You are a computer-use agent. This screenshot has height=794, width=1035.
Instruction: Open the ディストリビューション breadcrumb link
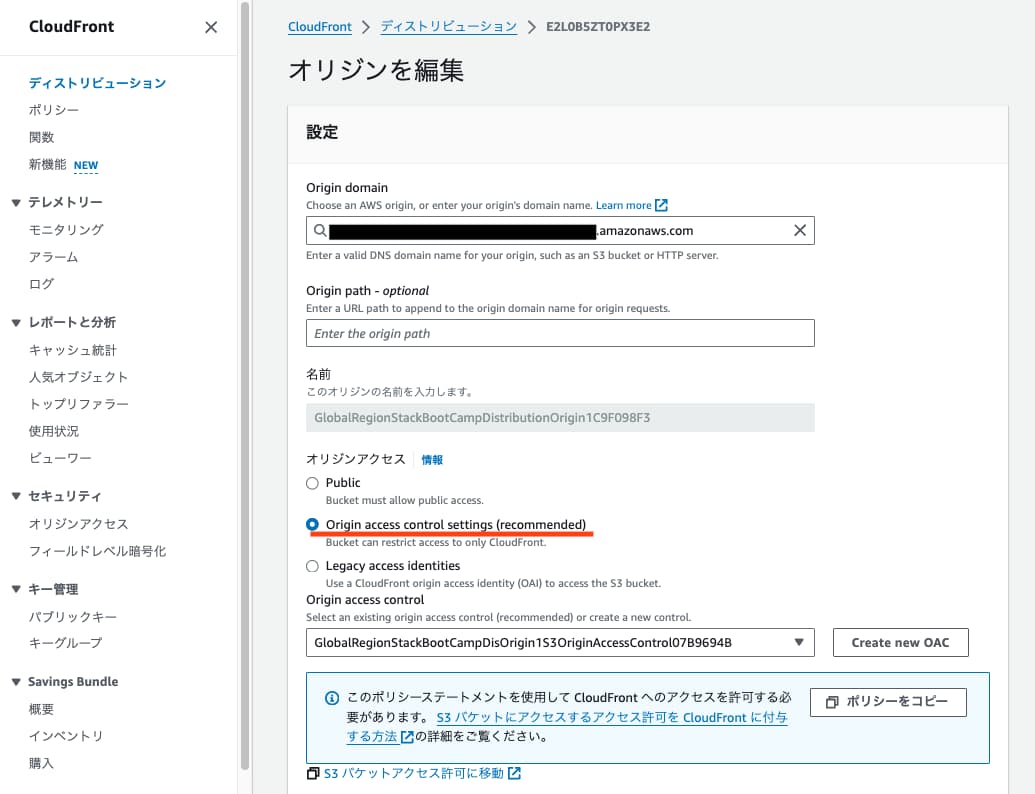click(x=448, y=26)
